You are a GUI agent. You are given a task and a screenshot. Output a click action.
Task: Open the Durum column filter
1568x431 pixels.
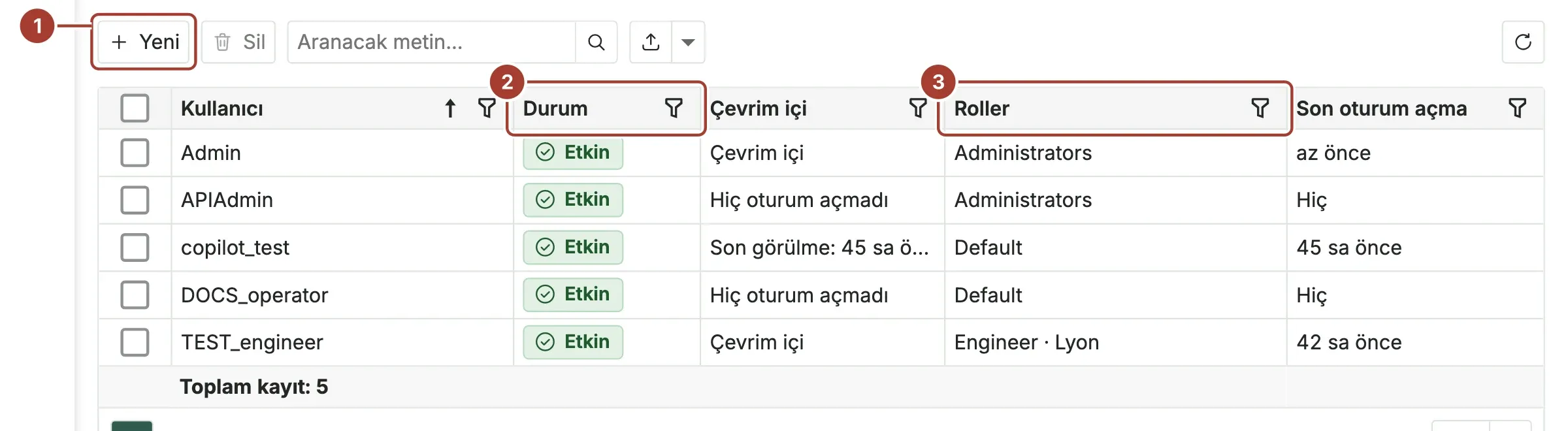click(x=674, y=108)
